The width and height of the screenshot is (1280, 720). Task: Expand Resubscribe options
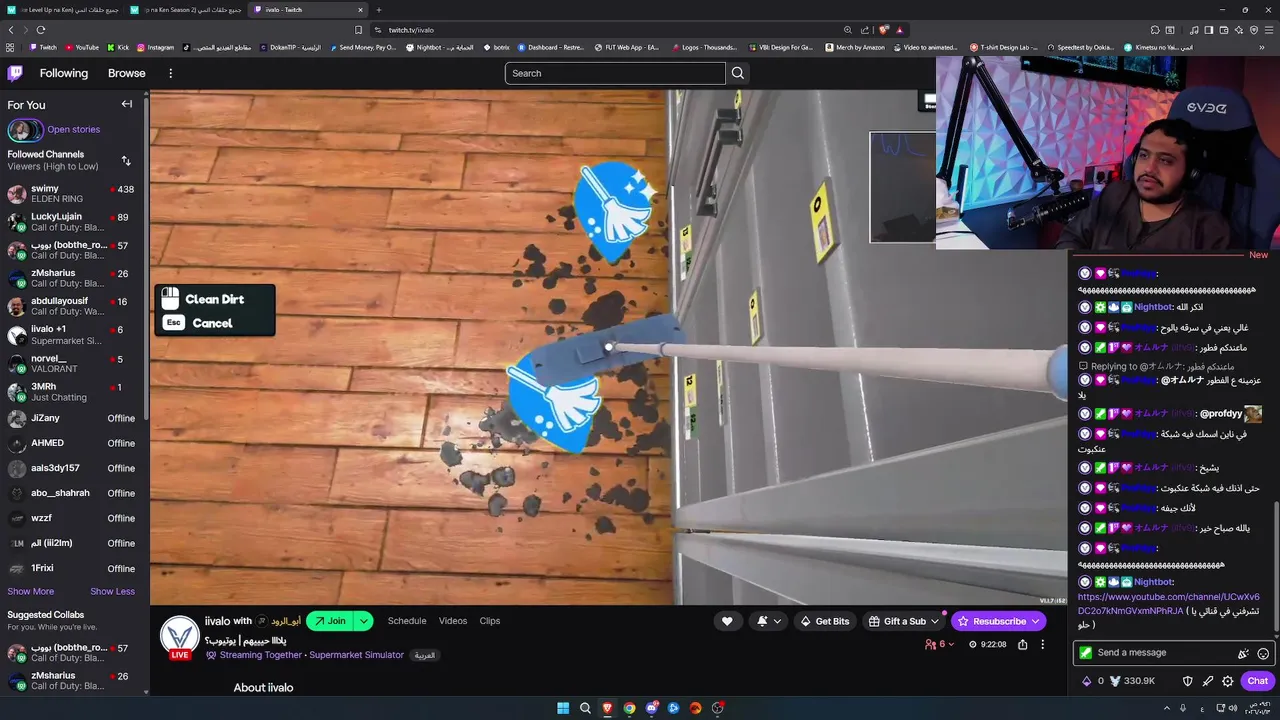1035,621
